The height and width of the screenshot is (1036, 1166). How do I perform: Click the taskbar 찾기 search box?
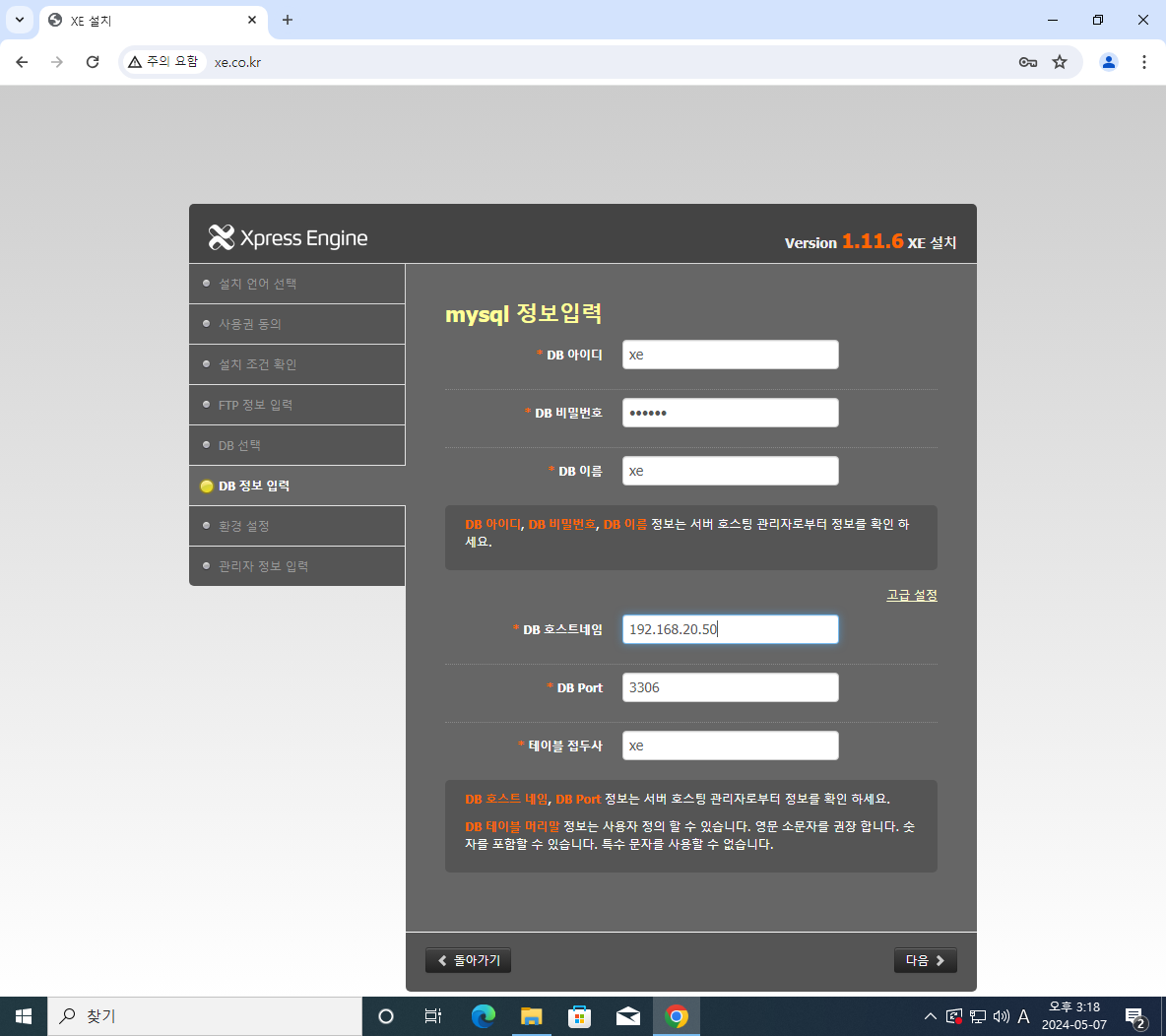[x=205, y=1016]
